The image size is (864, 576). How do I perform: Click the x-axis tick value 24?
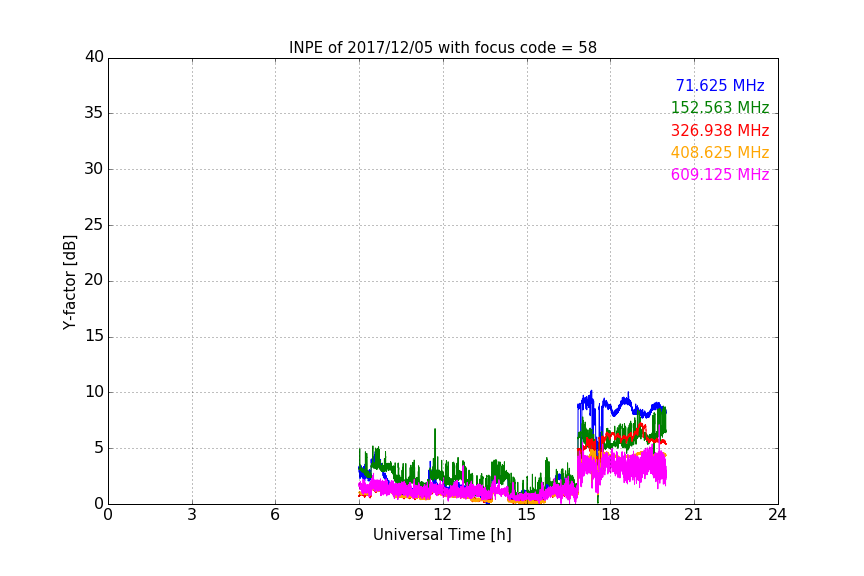coord(777,515)
